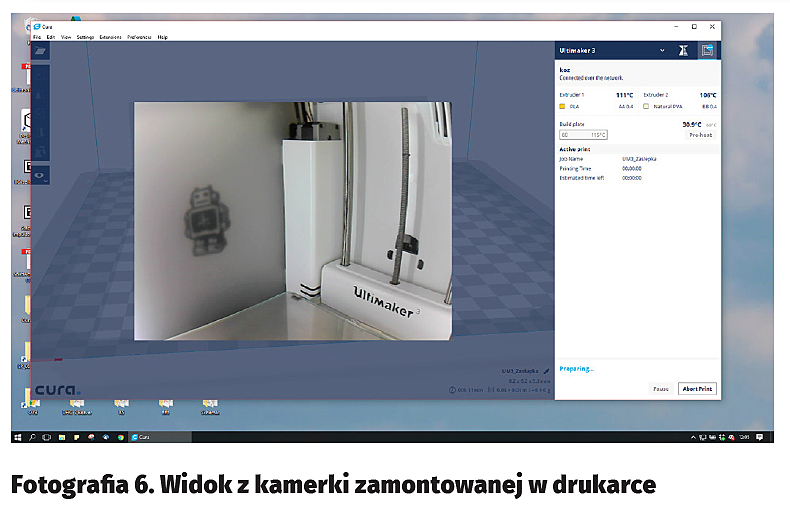Screen dimensions: 790x506
Task: Click the pencil icon to rename job
Action: 545,369
